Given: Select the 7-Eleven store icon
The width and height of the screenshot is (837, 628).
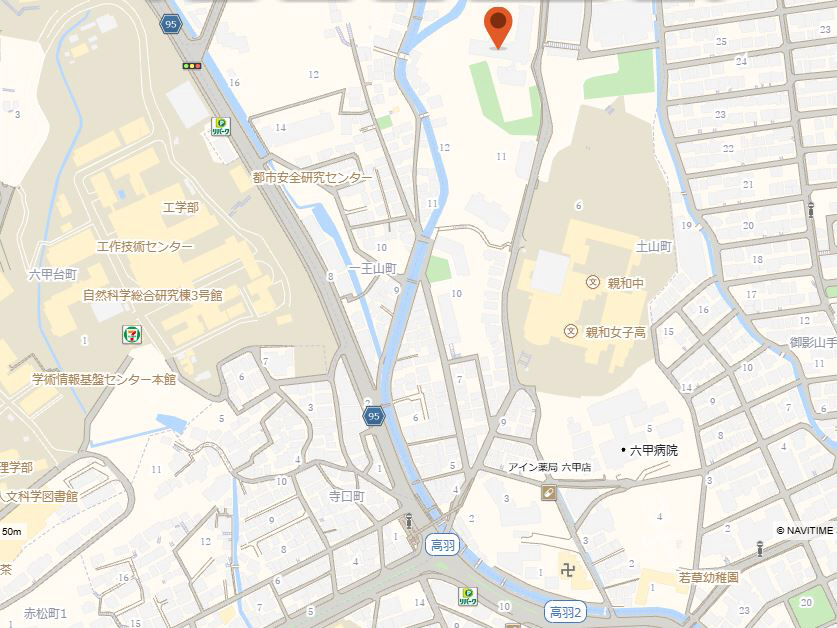Looking at the screenshot, I should coord(132,335).
